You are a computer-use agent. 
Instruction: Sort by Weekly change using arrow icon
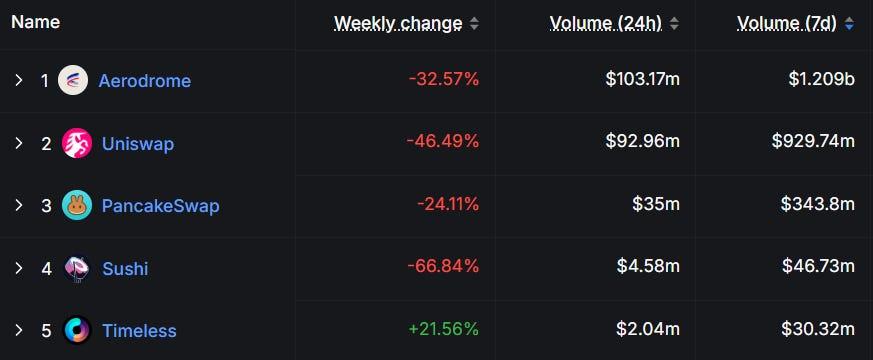point(474,23)
